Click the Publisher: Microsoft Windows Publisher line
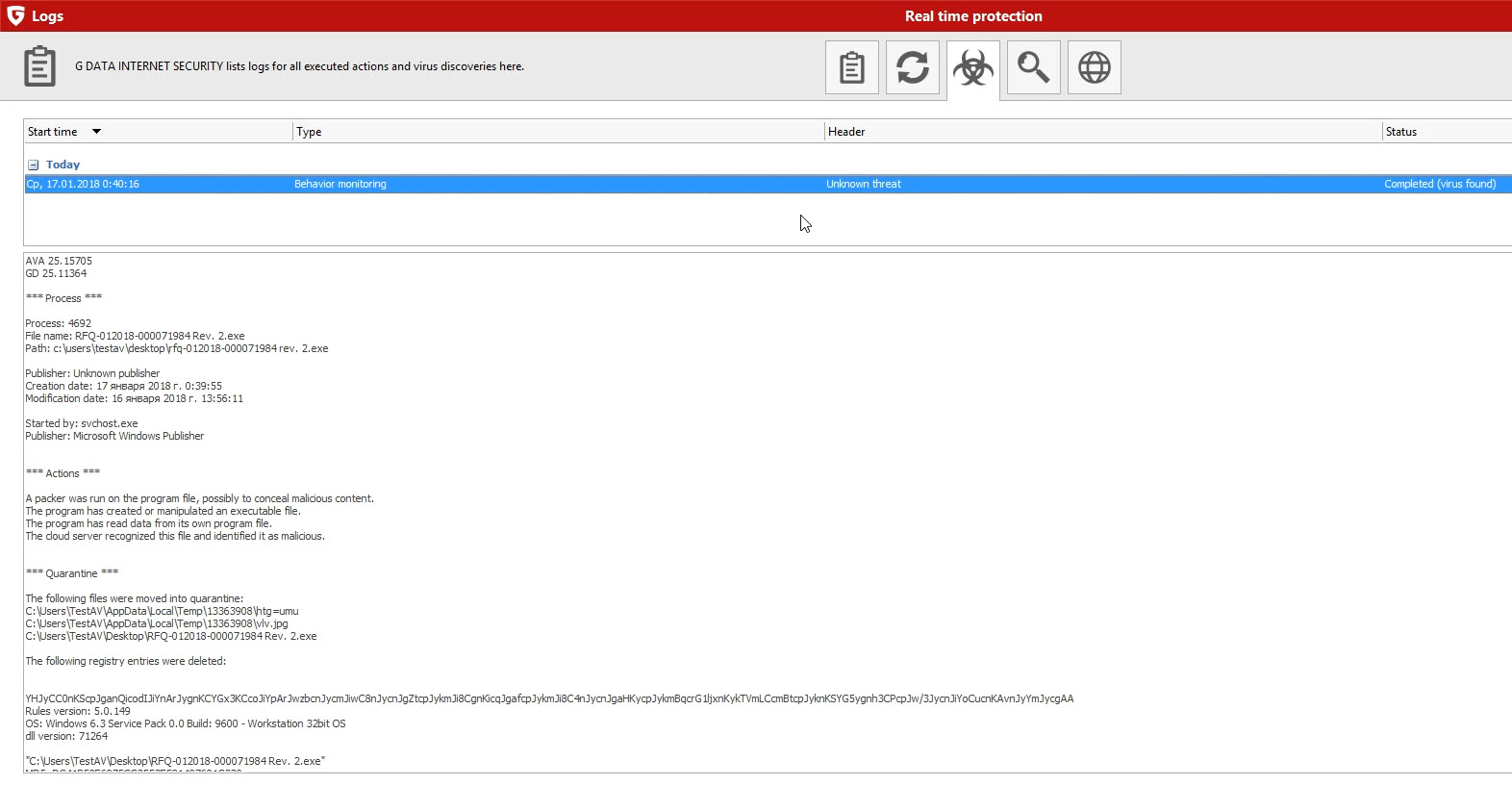The height and width of the screenshot is (786, 1512). 114,436
